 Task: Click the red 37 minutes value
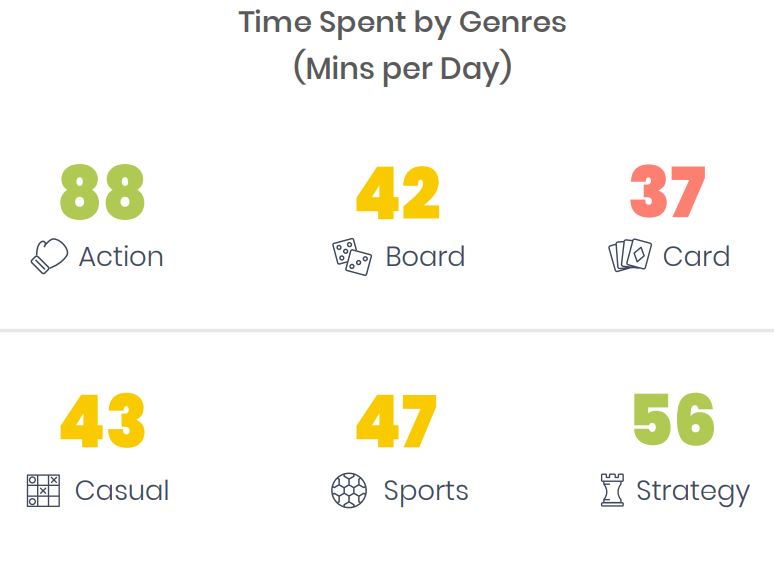click(668, 191)
